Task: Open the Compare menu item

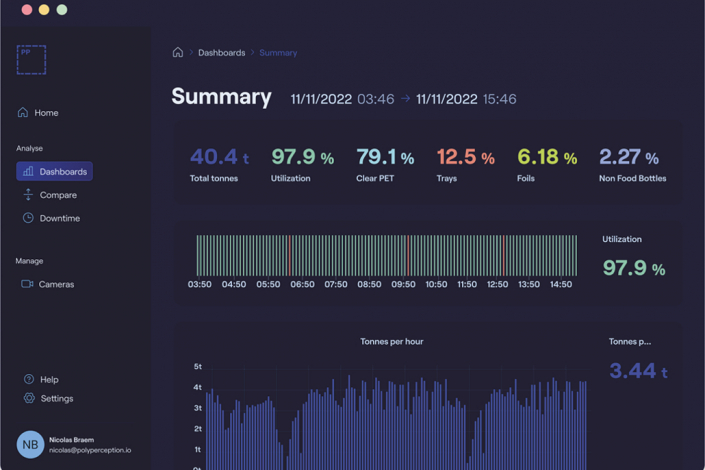Action: point(58,195)
